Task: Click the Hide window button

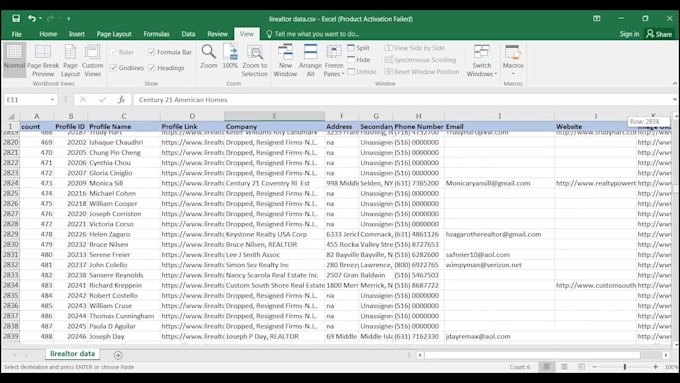Action: [x=359, y=60]
